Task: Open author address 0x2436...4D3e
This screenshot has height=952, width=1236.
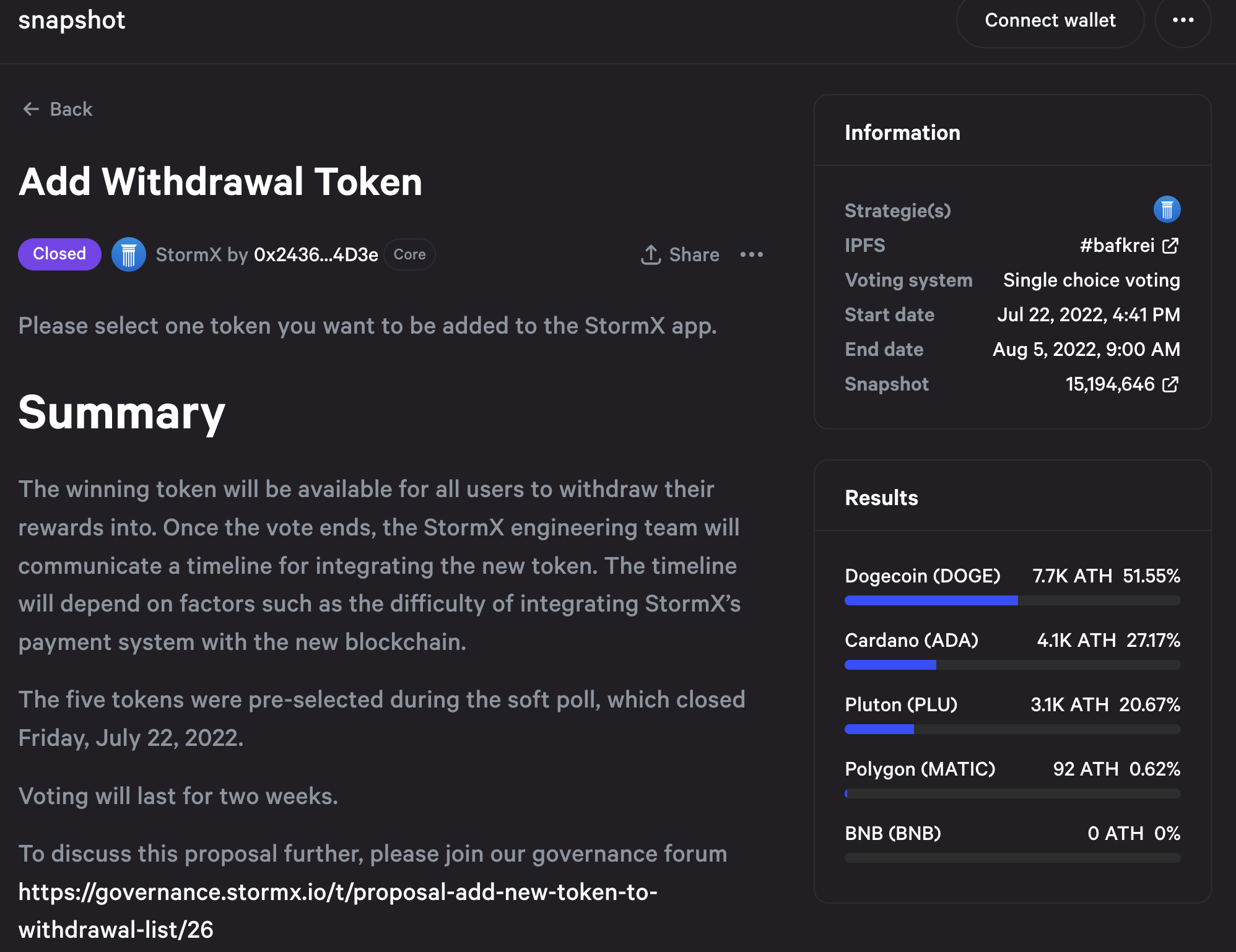Action: 316,254
